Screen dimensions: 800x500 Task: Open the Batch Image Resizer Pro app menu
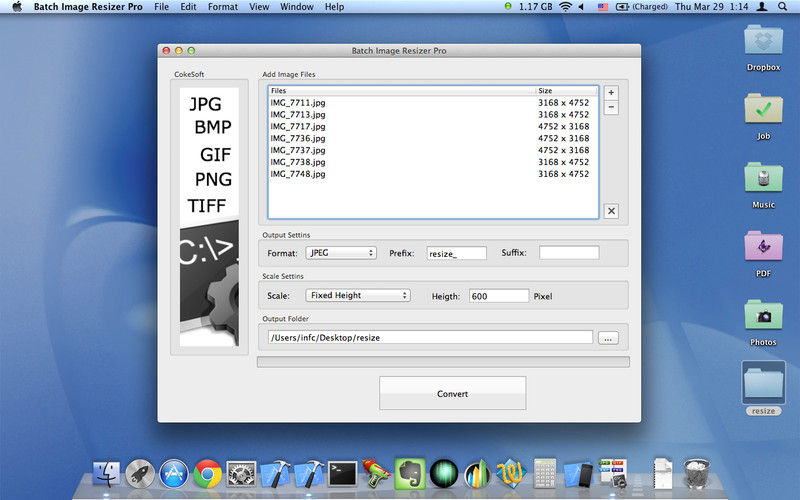pos(88,7)
